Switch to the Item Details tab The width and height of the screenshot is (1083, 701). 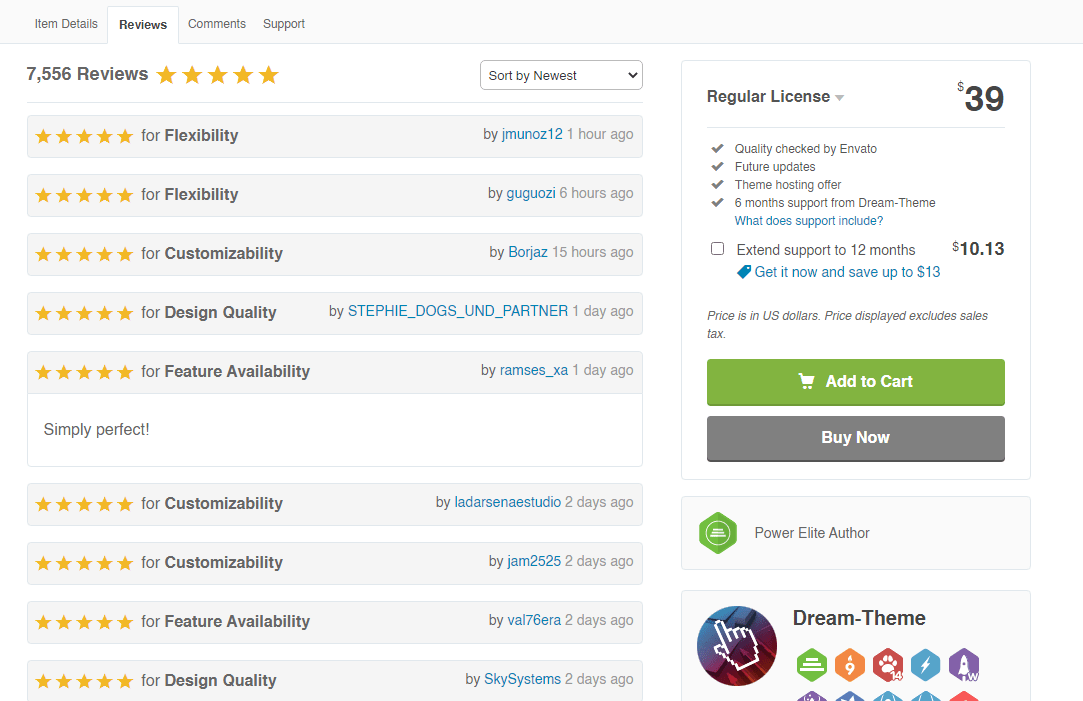coord(66,23)
